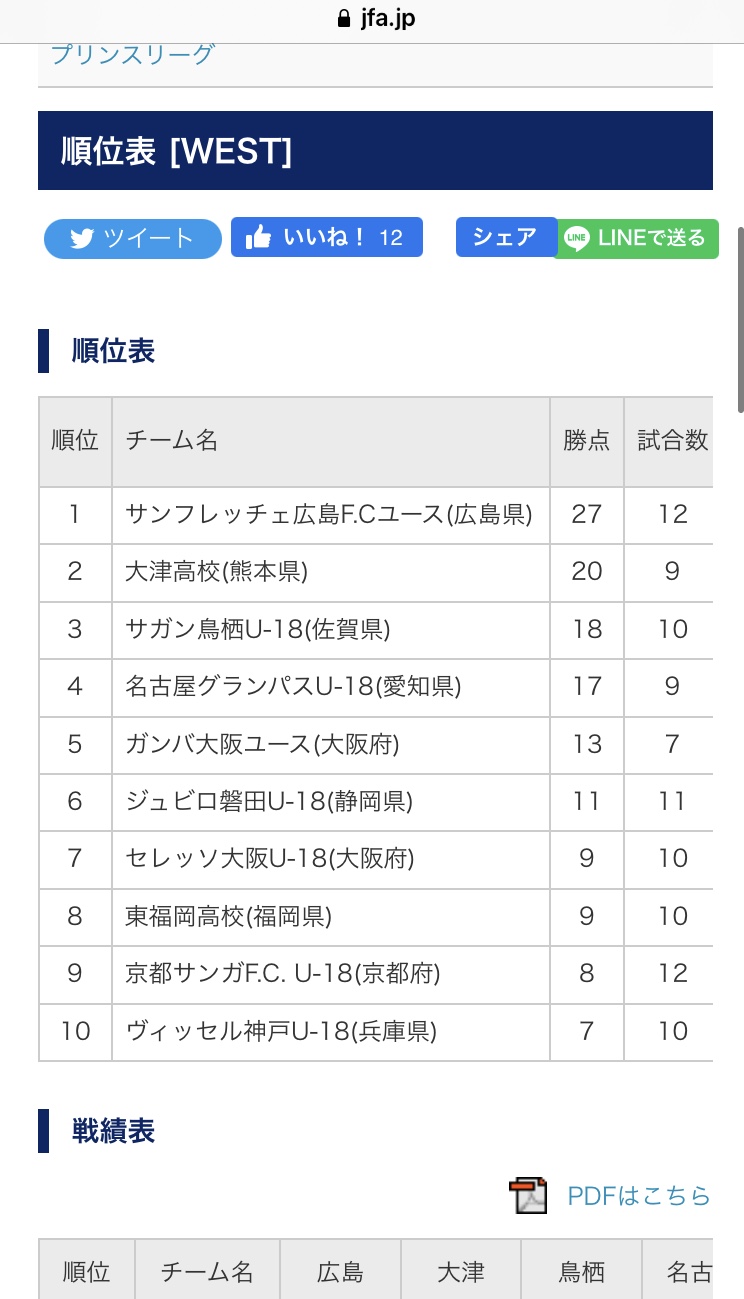Click the Twitter bird icon
744x1299 pixels.
click(82, 239)
